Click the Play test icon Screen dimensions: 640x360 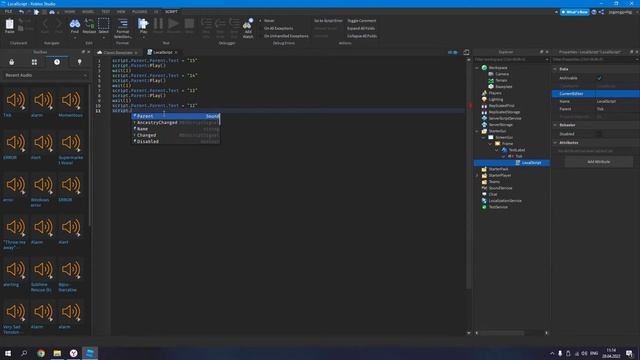(x=143, y=24)
